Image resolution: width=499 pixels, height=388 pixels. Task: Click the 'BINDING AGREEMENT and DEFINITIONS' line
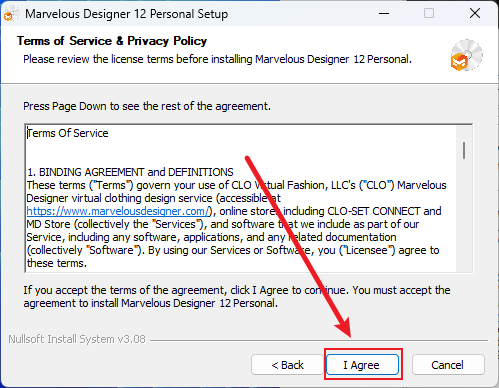(130, 172)
